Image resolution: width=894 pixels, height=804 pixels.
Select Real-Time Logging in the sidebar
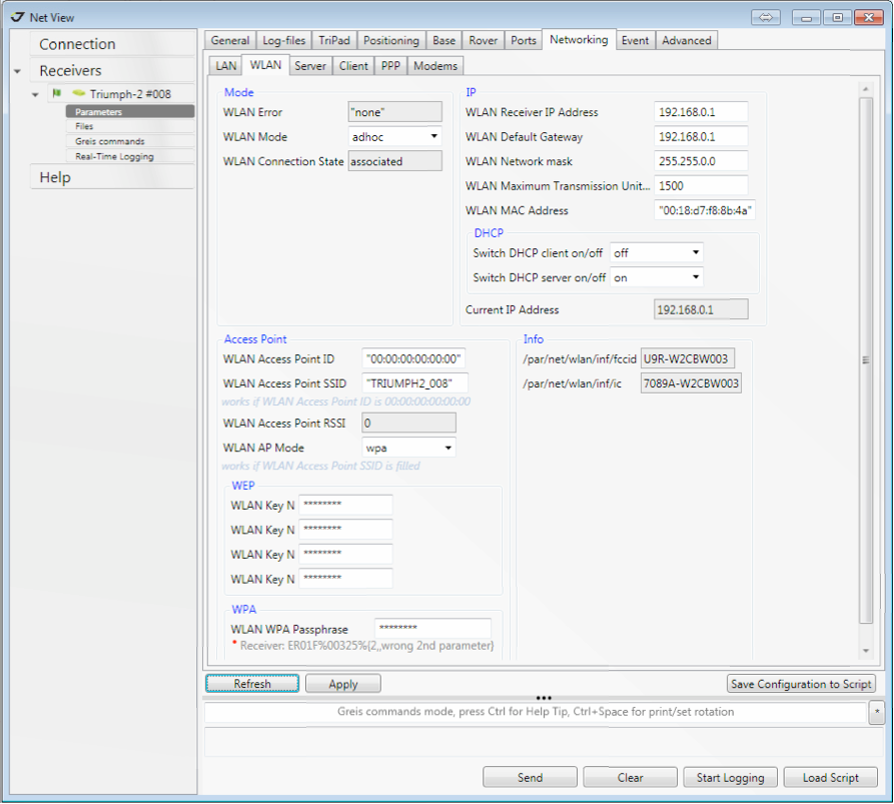click(x=130, y=156)
